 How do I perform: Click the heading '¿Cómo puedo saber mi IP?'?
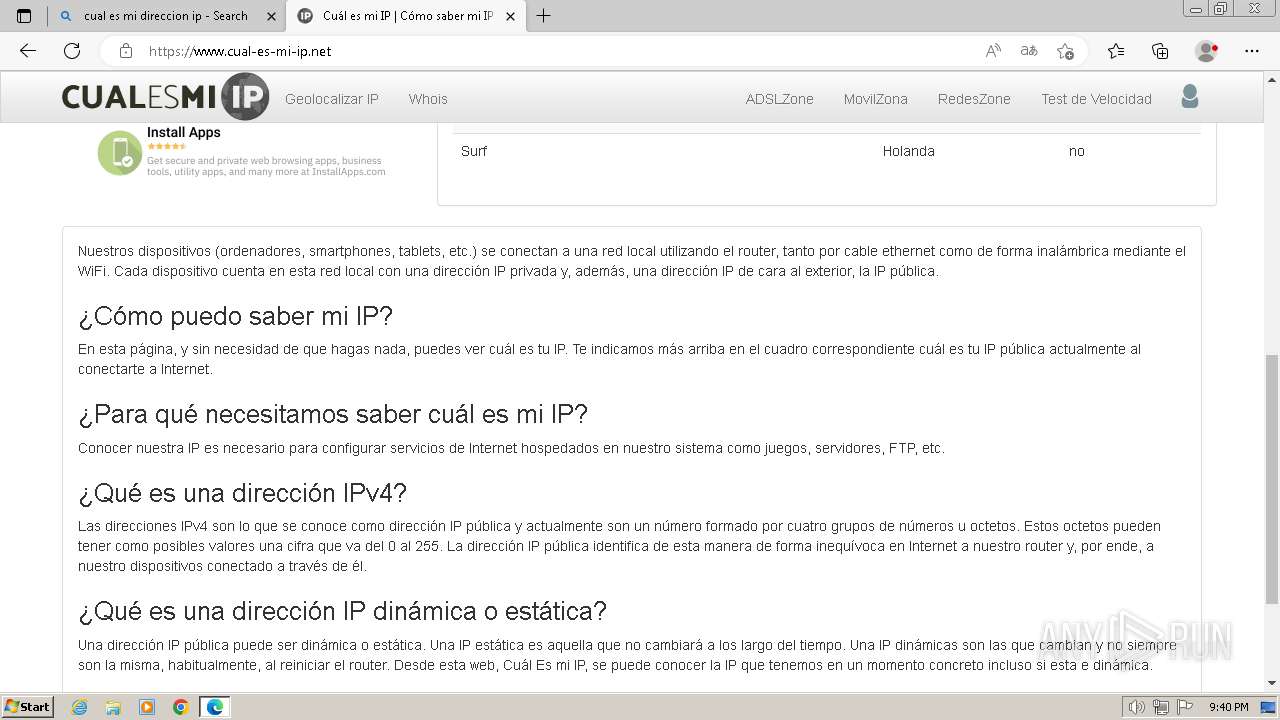click(236, 316)
